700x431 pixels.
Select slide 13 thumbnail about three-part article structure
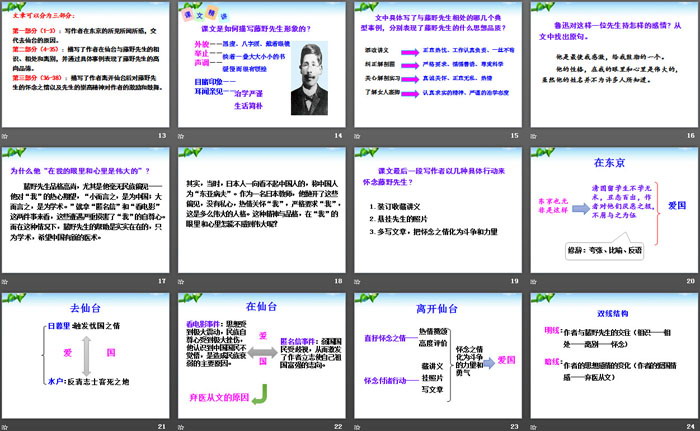click(85, 64)
